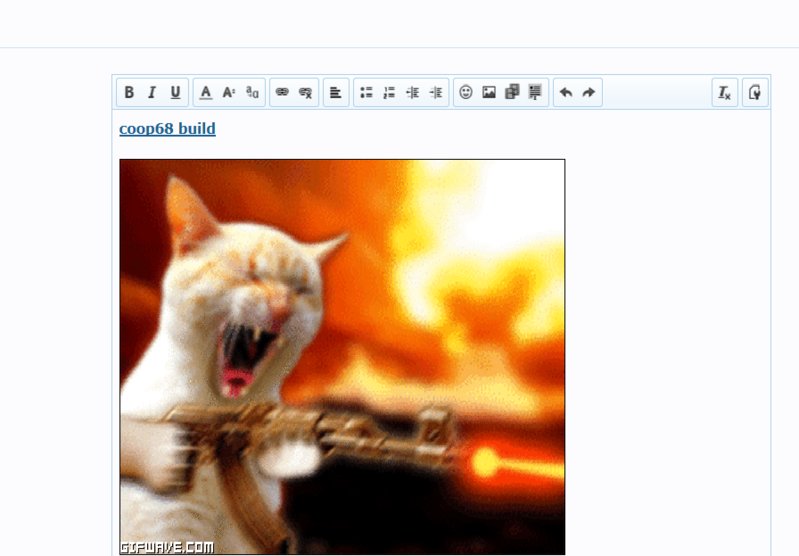Screen dimensions: 799x556
Task: Open the font size option
Action: pos(229,93)
